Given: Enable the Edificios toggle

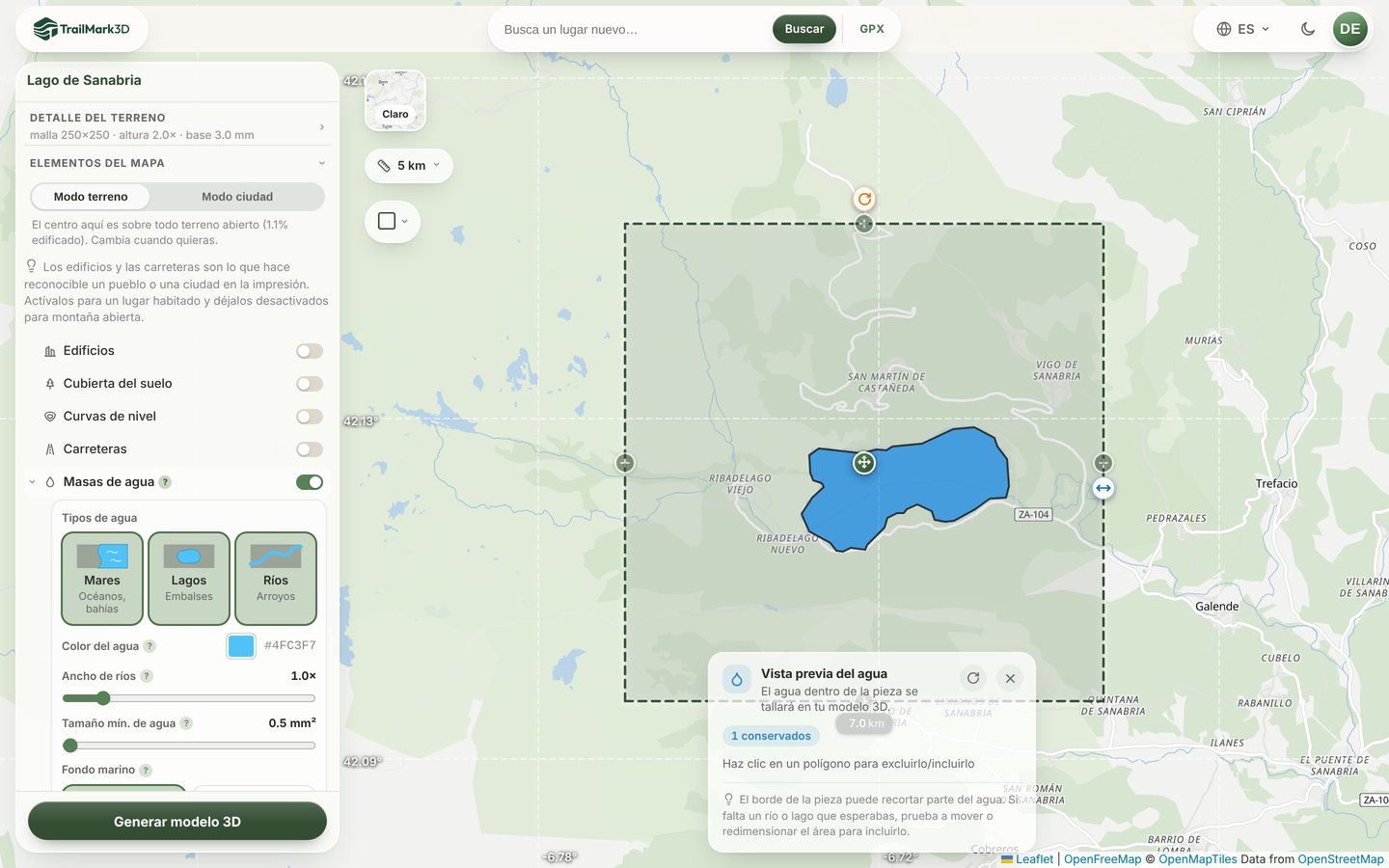Looking at the screenshot, I should click(310, 351).
